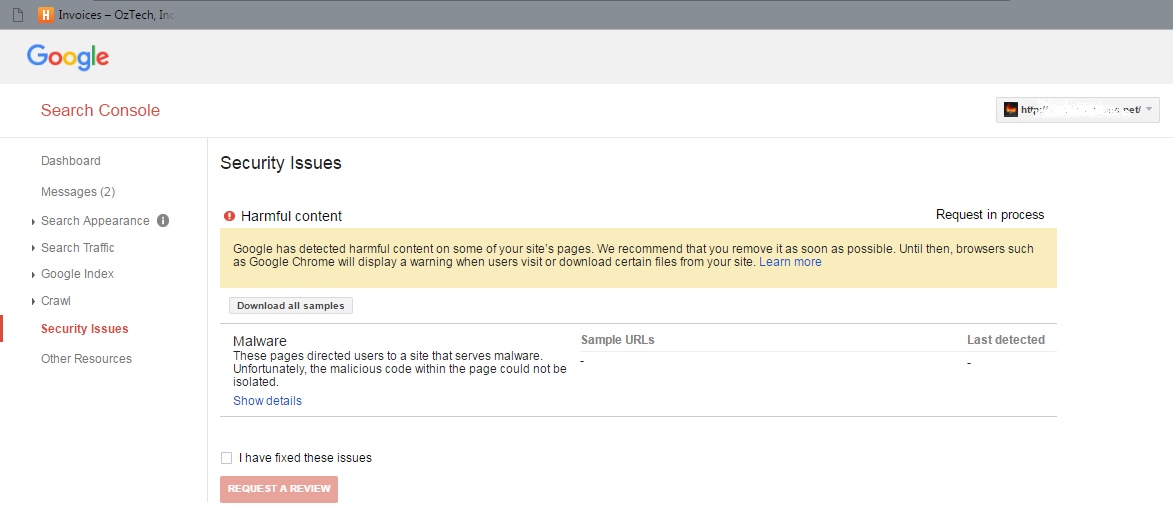The image size is (1173, 516).
Task: Click the site favicon in property selector
Action: point(1011,110)
